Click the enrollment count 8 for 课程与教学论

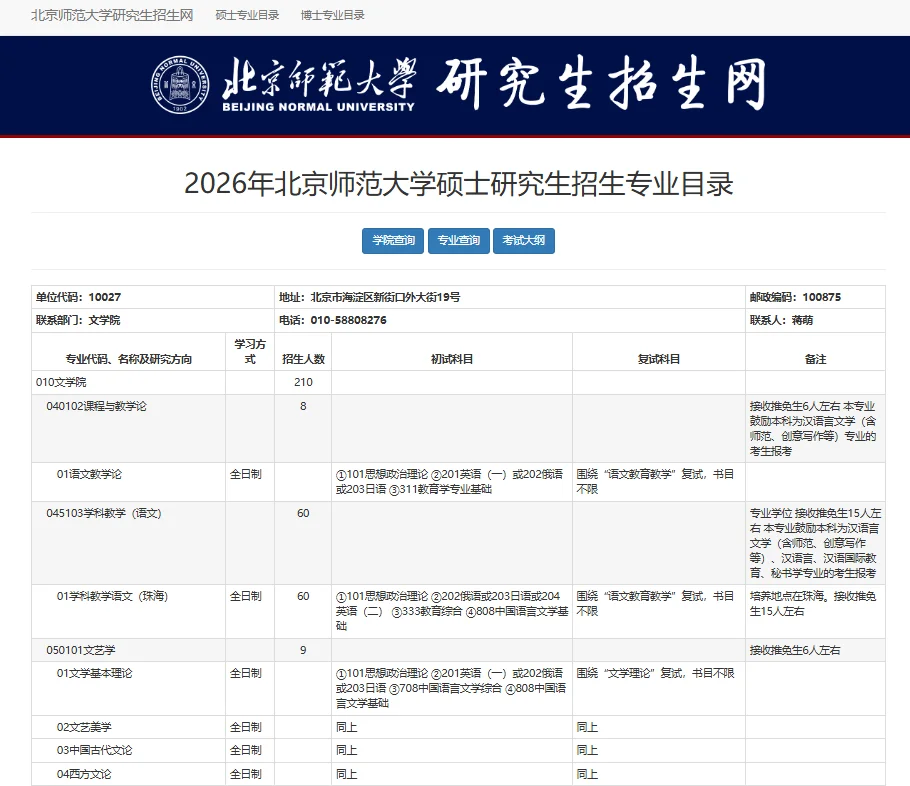303,406
